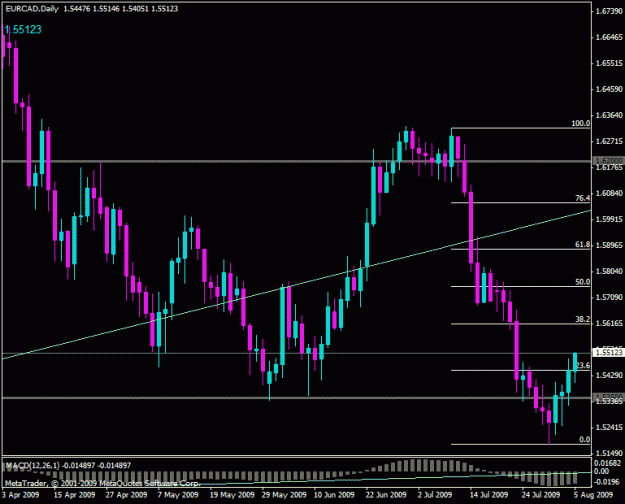The width and height of the screenshot is (625, 504).
Task: Click the 61.8 Fibonacci level label
Action: [x=582, y=244]
